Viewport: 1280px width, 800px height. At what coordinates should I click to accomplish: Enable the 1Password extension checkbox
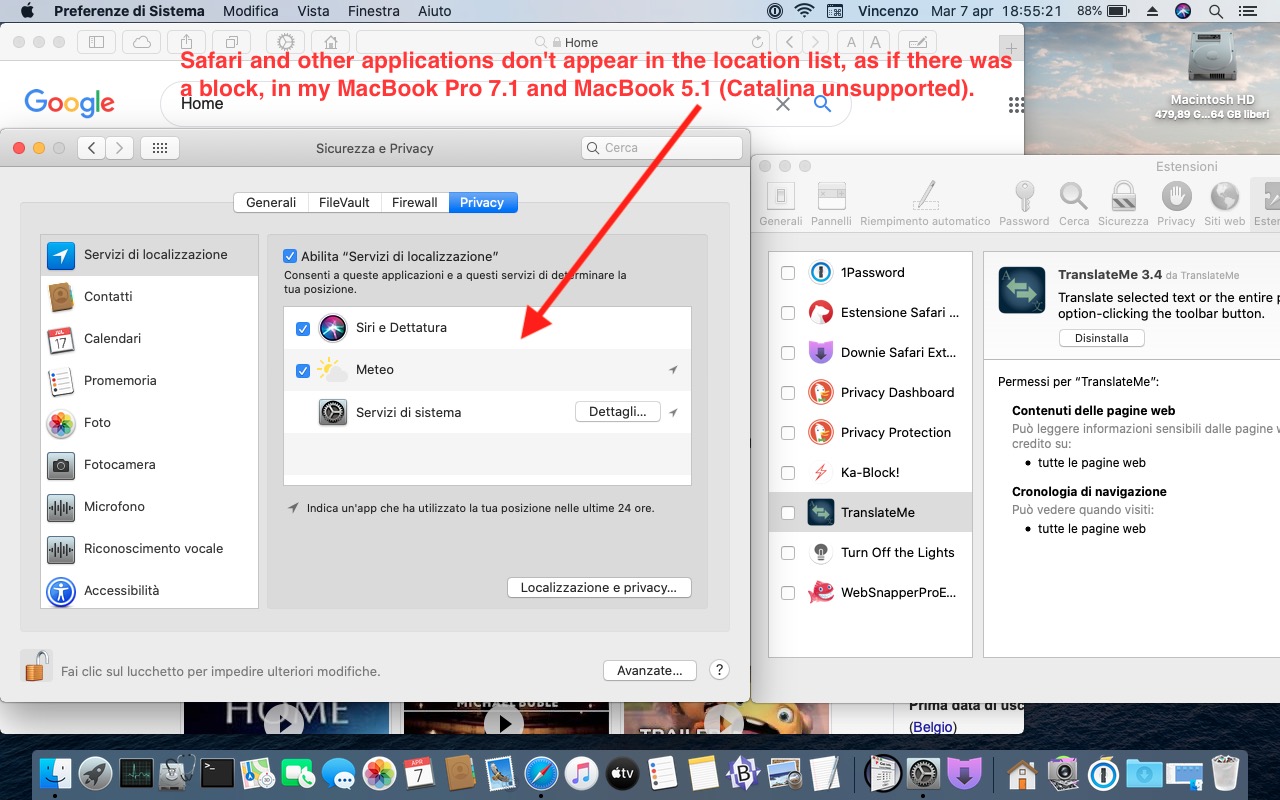788,273
